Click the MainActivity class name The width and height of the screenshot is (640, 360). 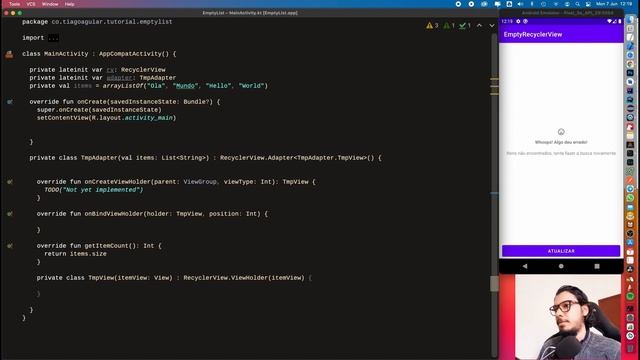(x=66, y=54)
